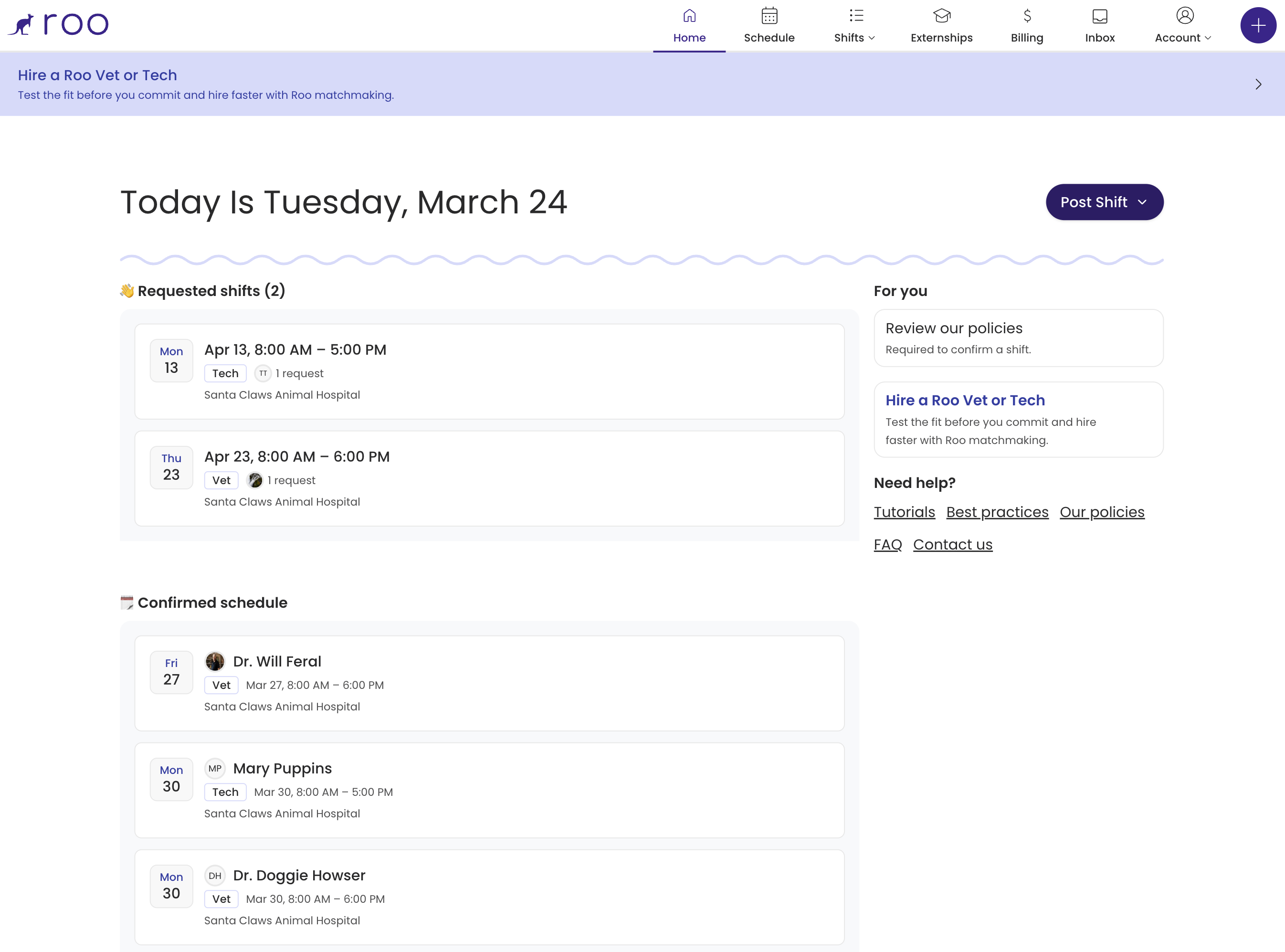1285x952 pixels.
Task: Open the Apr 23 requested Vet shift
Action: [489, 478]
